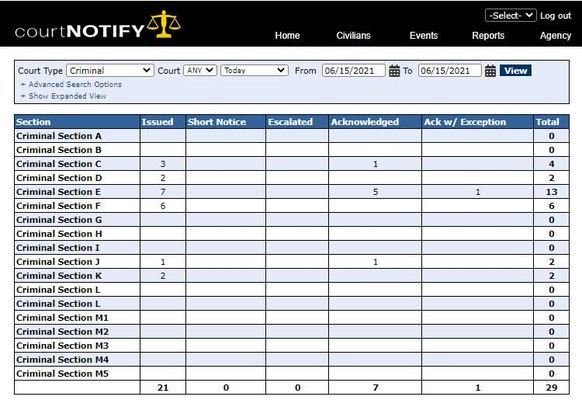Click the grand total 29 cell
This screenshot has width=582, height=400.
(x=552, y=388)
